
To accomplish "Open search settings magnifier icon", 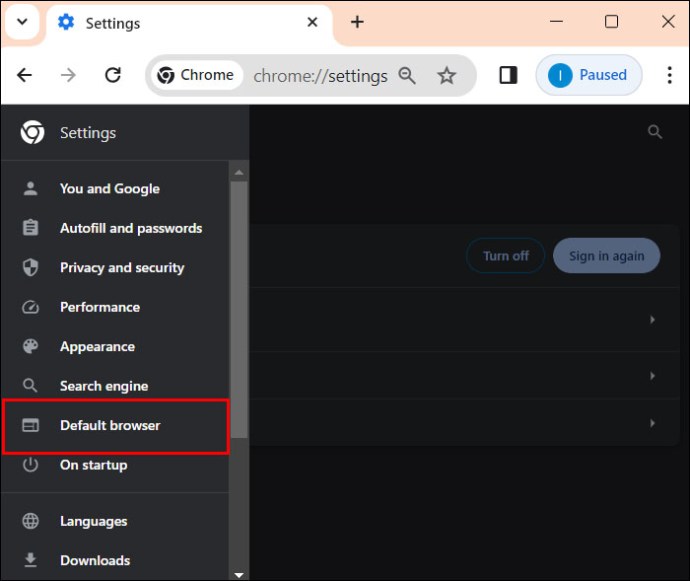I will (x=655, y=131).
